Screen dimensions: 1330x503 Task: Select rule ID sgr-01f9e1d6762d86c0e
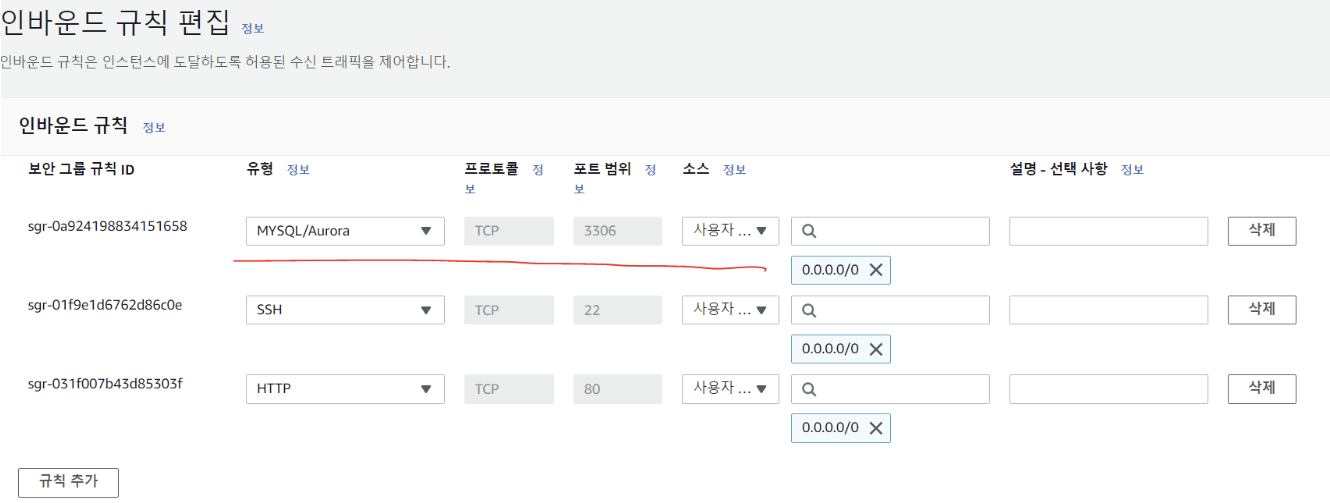(x=105, y=305)
